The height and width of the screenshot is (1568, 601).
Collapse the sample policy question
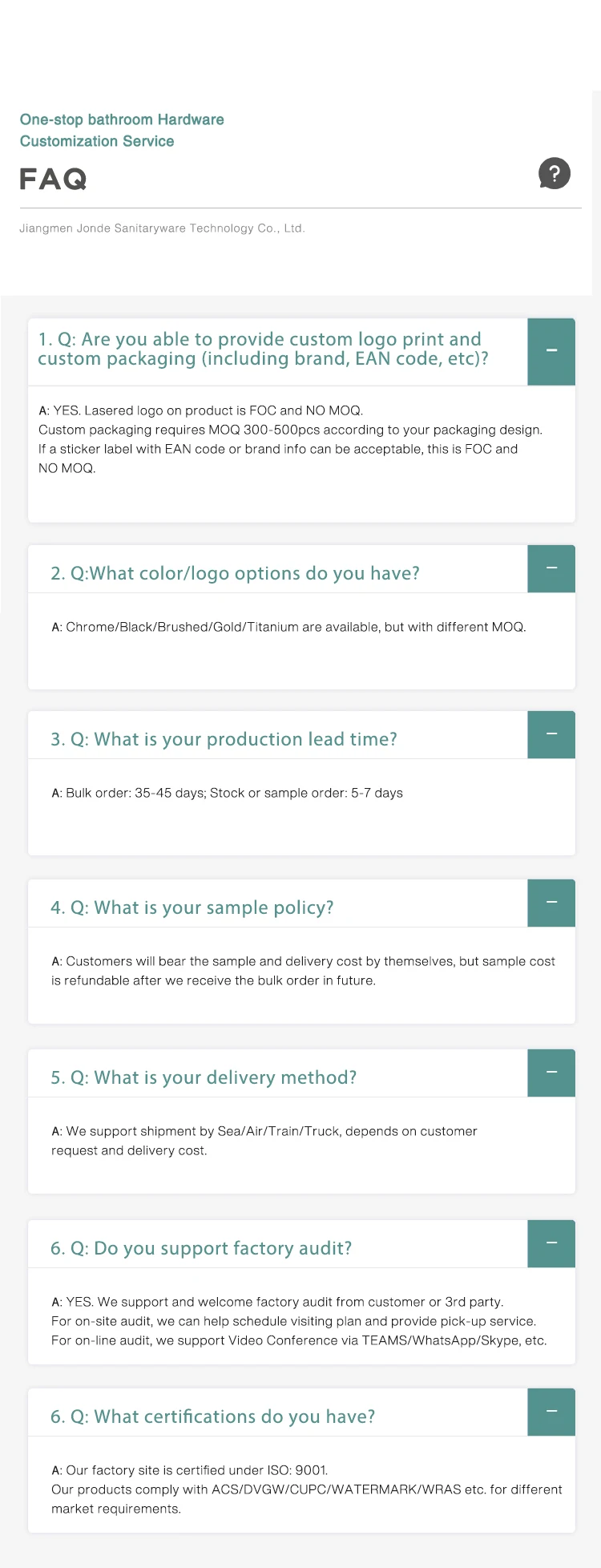point(551,903)
